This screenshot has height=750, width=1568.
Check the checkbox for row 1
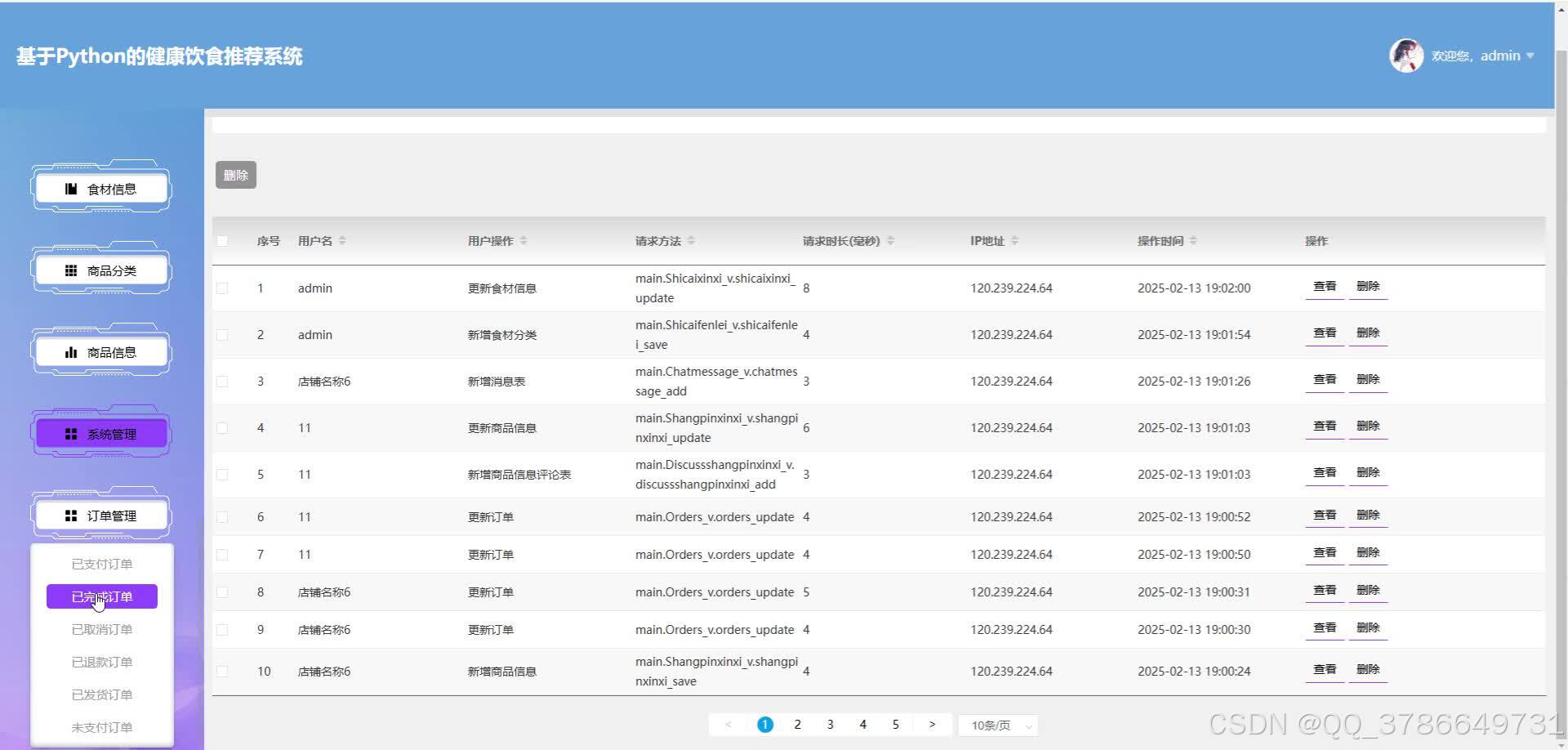coord(222,288)
